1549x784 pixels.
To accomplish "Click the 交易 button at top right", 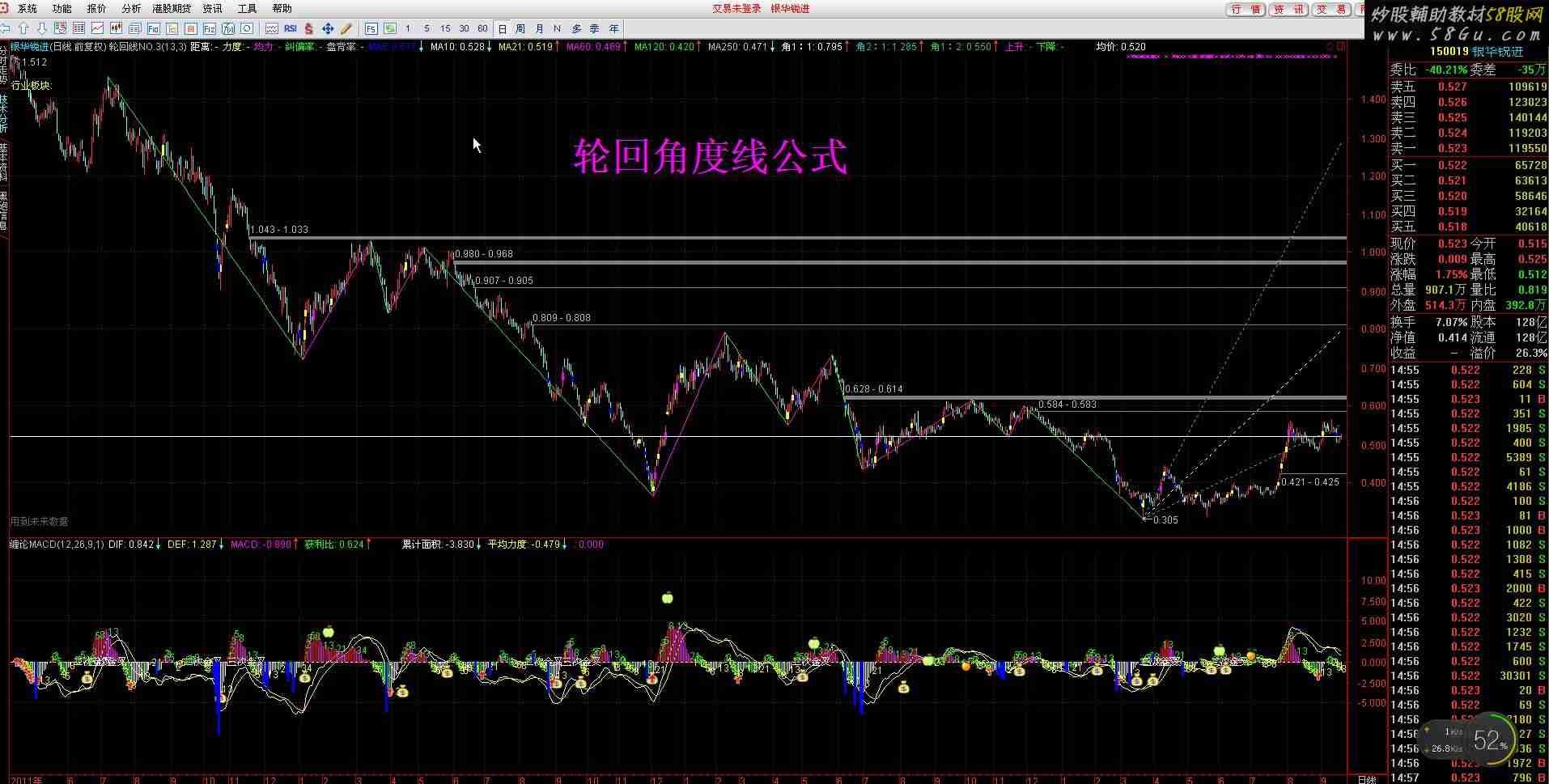I will pyautogui.click(x=1330, y=9).
